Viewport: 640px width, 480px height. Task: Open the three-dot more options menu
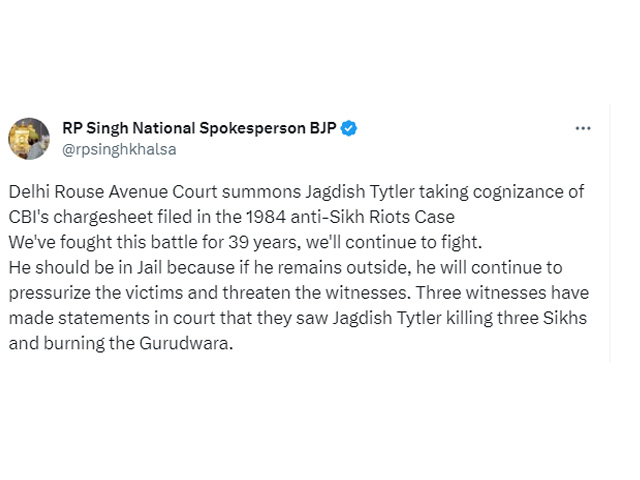583,129
